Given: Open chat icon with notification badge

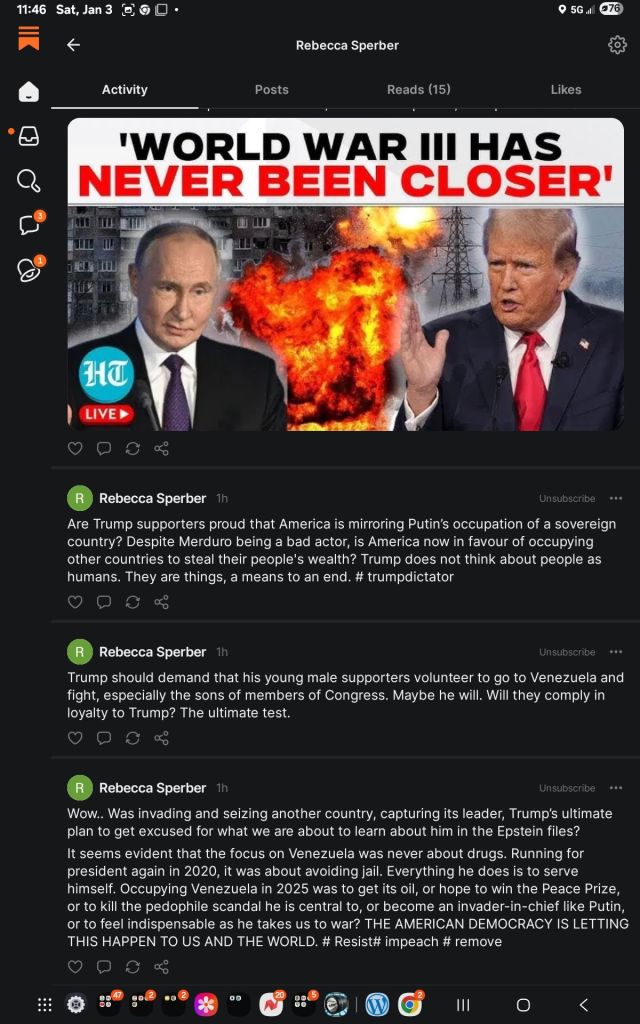Looking at the screenshot, I should click(x=30, y=224).
